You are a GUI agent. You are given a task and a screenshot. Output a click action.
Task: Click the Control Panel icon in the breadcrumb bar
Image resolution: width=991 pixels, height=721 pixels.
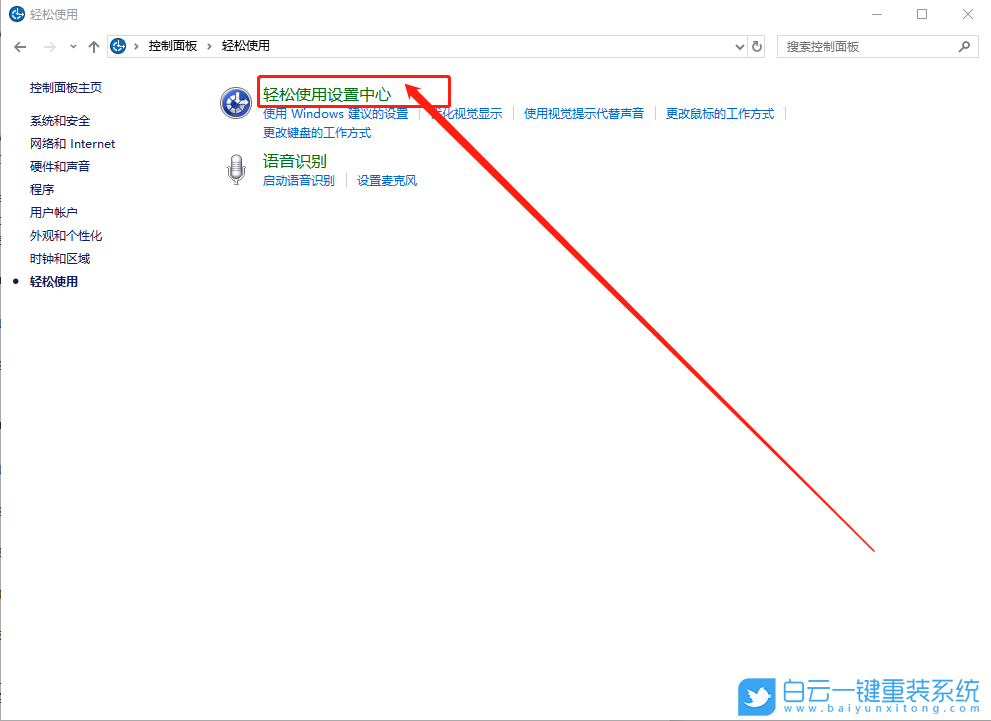[119, 45]
